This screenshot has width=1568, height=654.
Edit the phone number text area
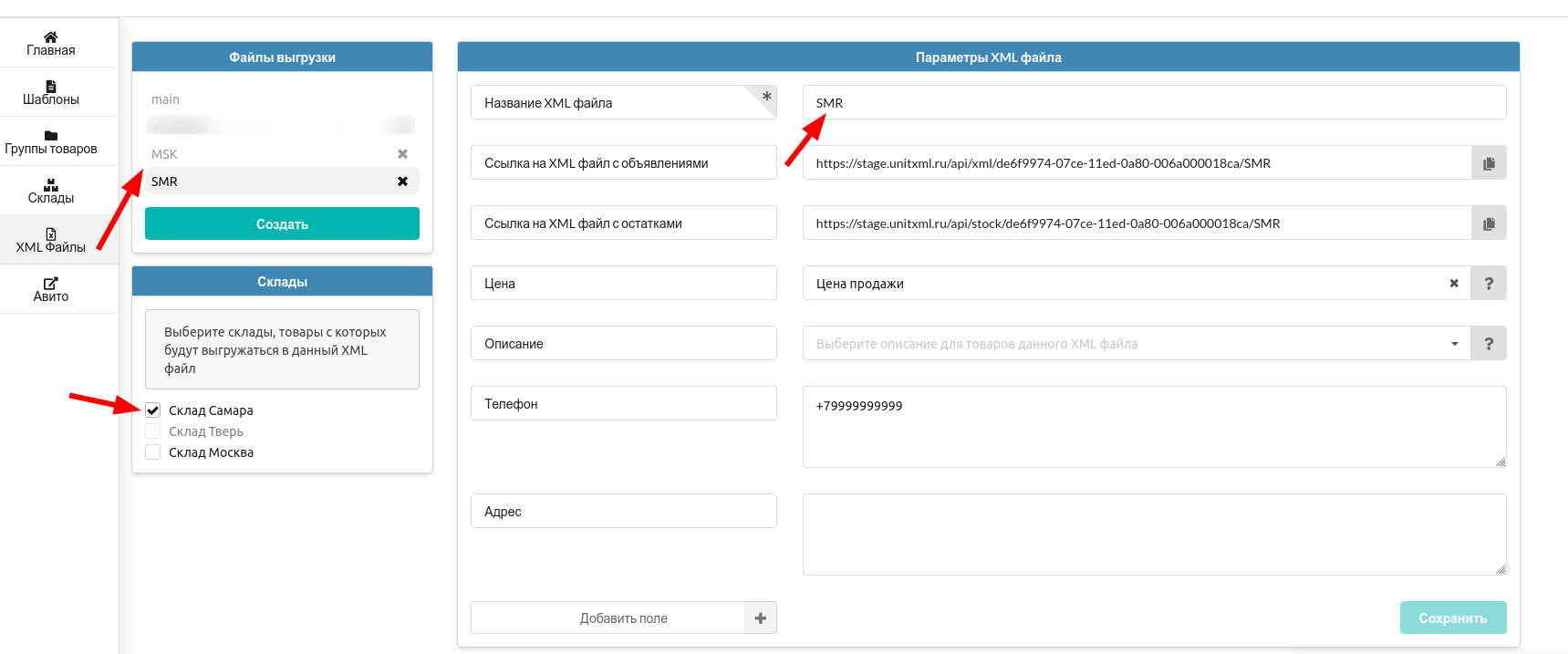tap(1154, 427)
